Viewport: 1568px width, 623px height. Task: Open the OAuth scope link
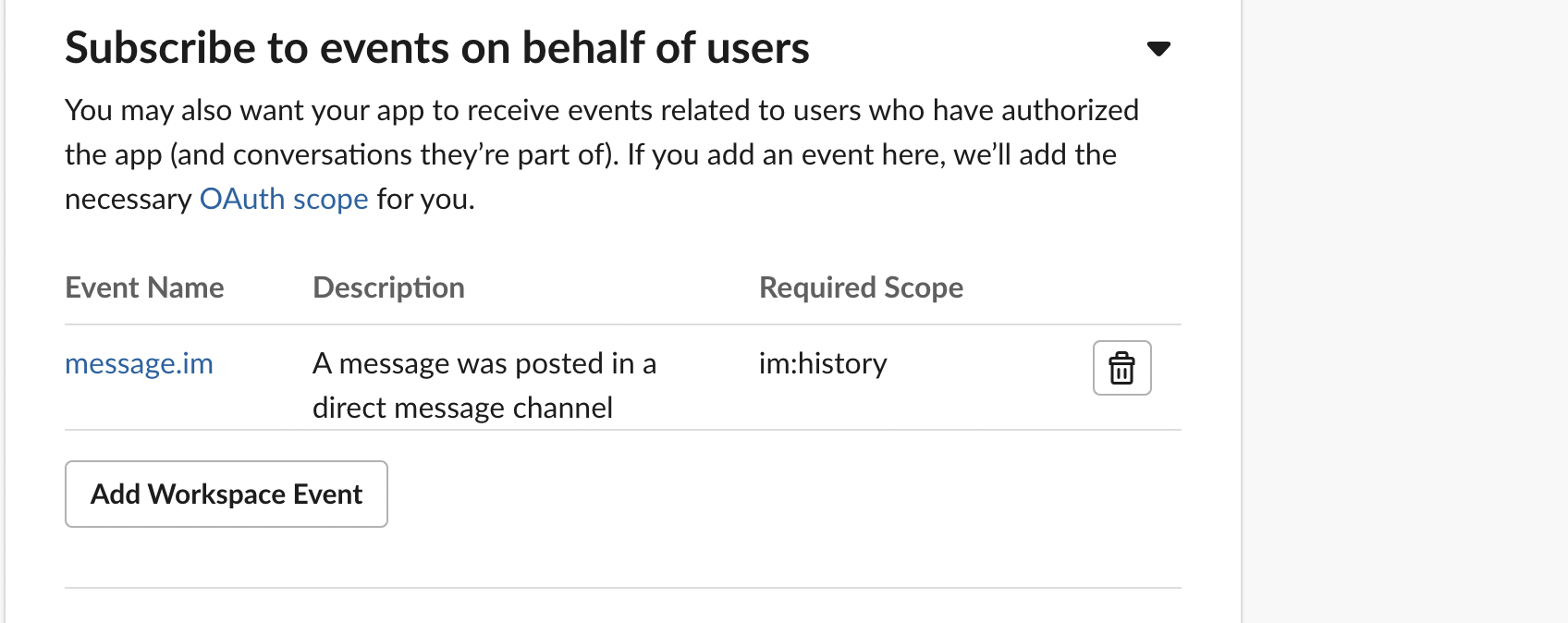(x=284, y=199)
